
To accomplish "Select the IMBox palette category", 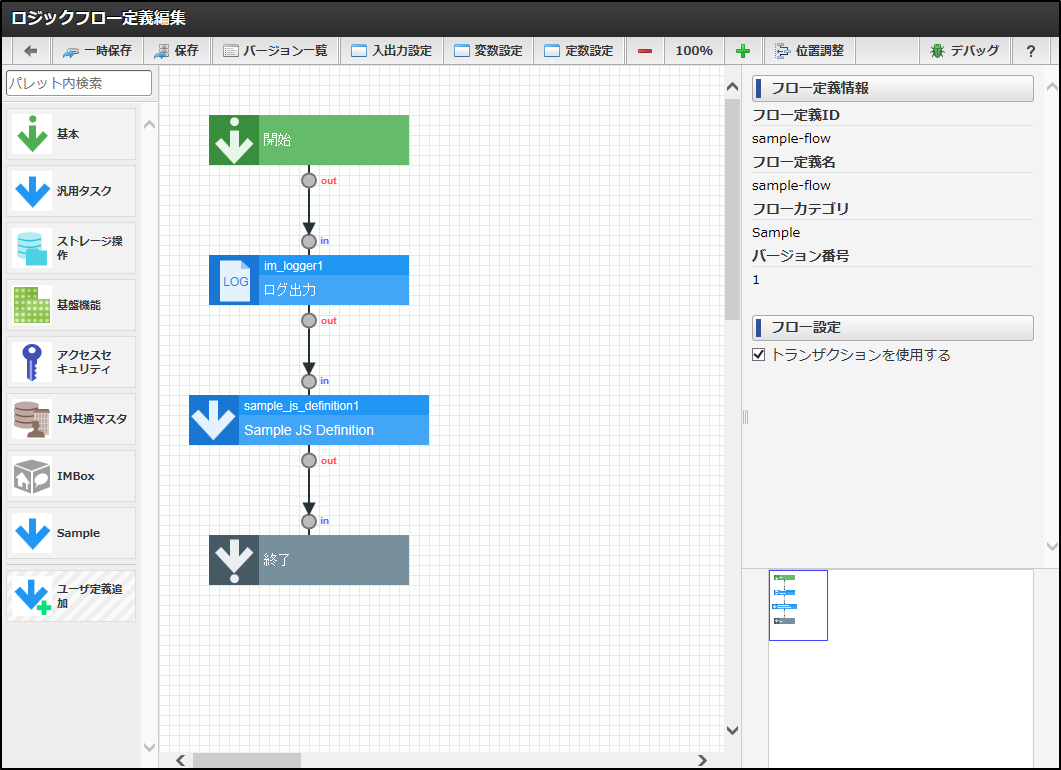I will [71, 476].
